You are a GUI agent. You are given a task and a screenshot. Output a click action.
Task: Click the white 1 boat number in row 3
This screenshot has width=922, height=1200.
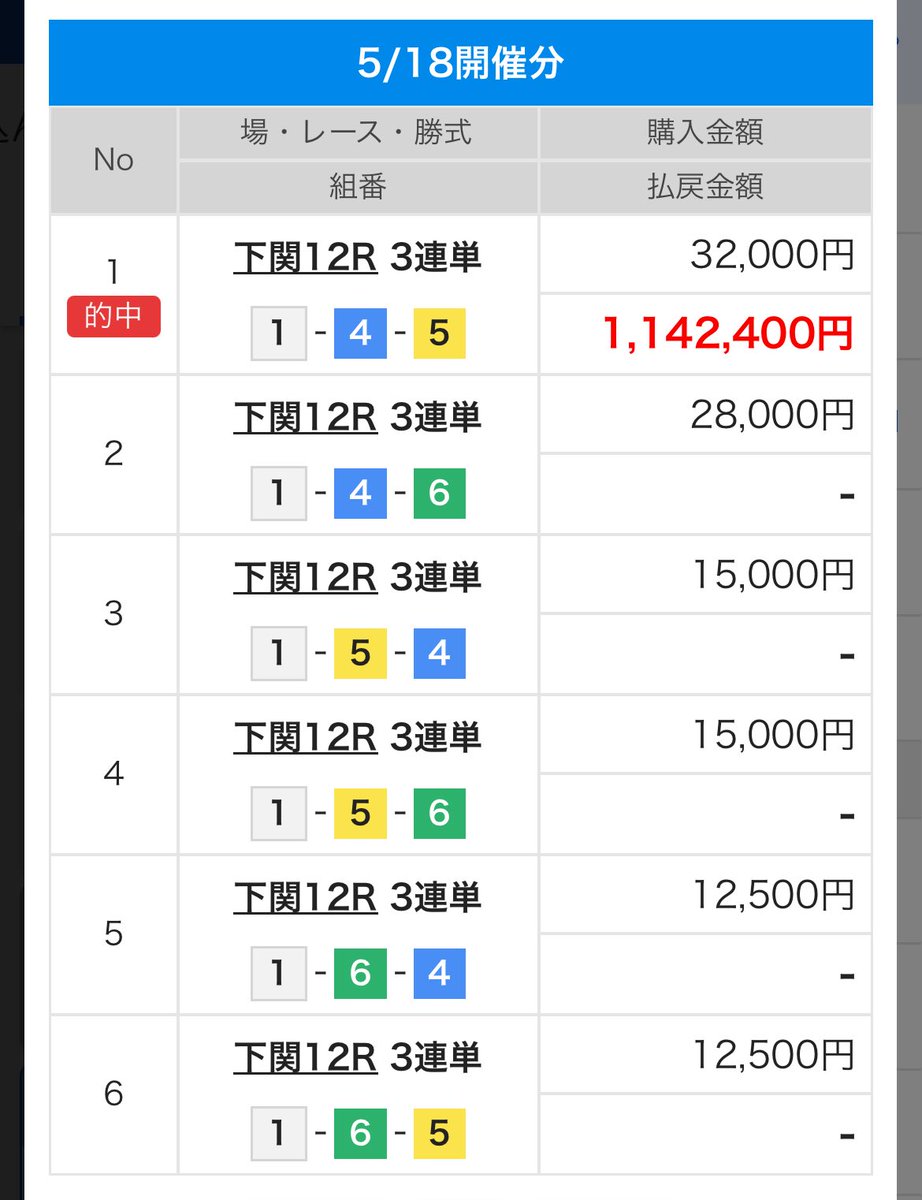coord(279,653)
